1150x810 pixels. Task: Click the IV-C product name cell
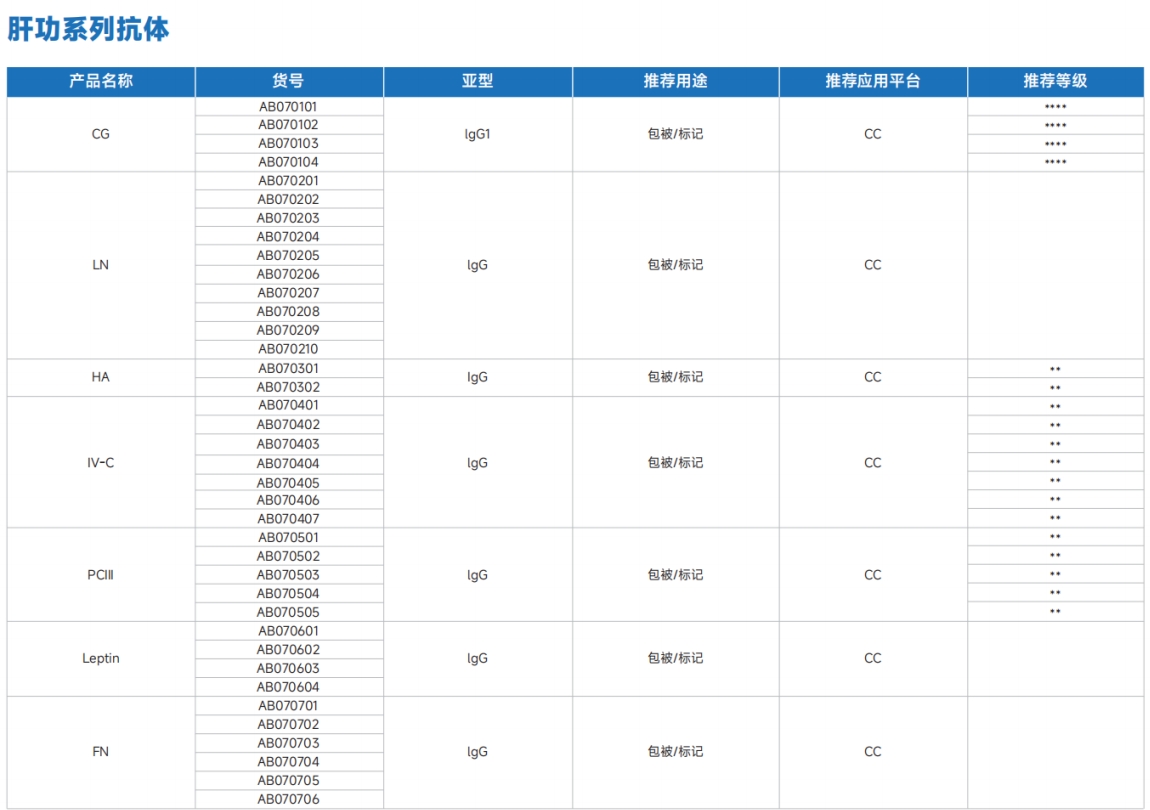(x=100, y=462)
